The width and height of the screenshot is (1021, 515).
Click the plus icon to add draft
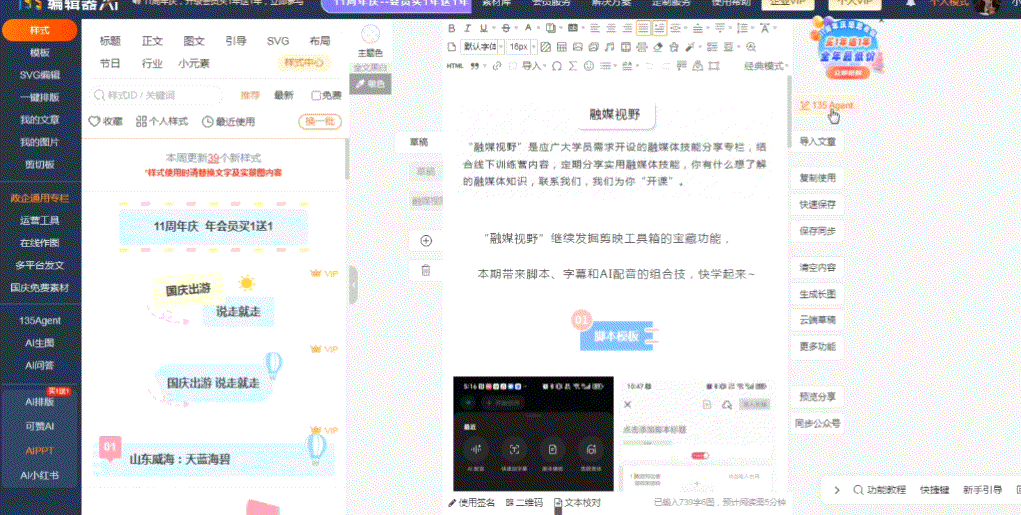coord(426,241)
